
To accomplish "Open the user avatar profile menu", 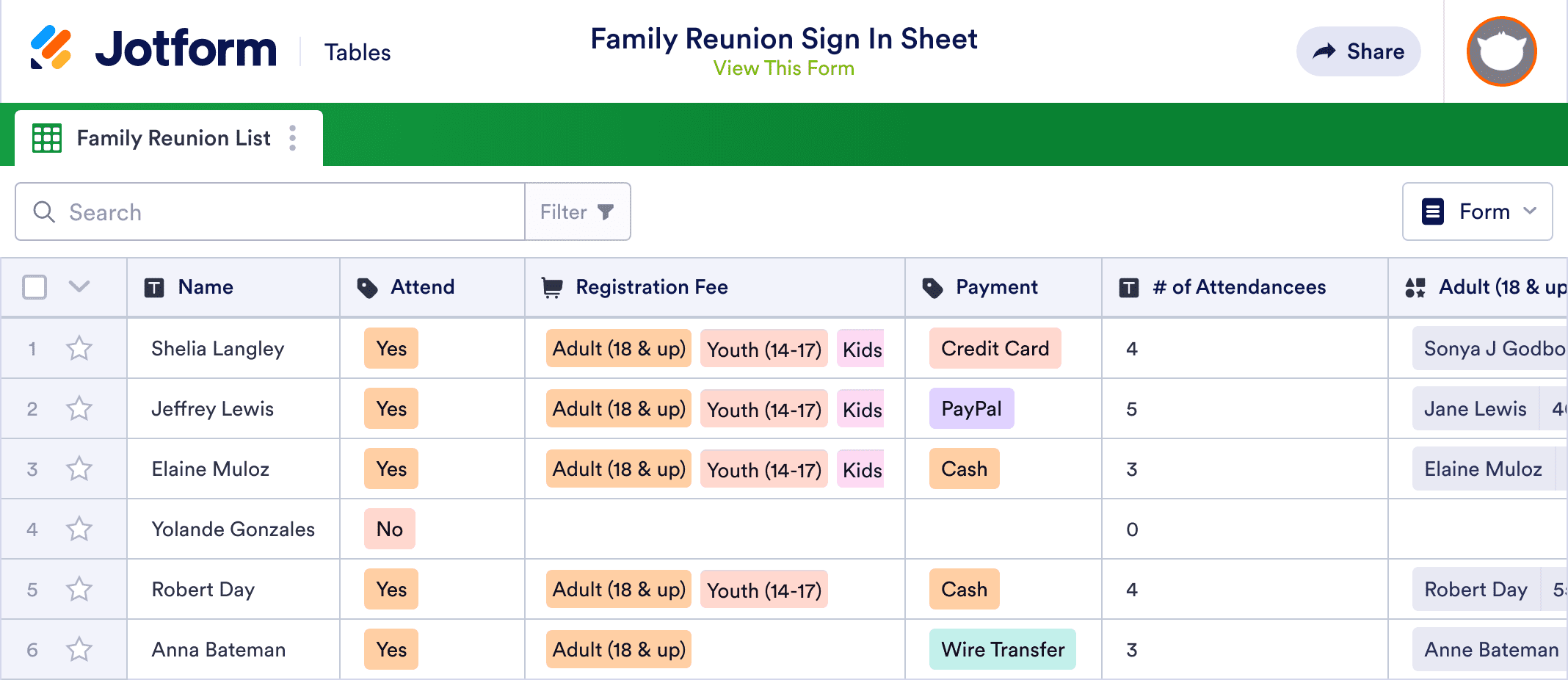I will [x=1501, y=51].
